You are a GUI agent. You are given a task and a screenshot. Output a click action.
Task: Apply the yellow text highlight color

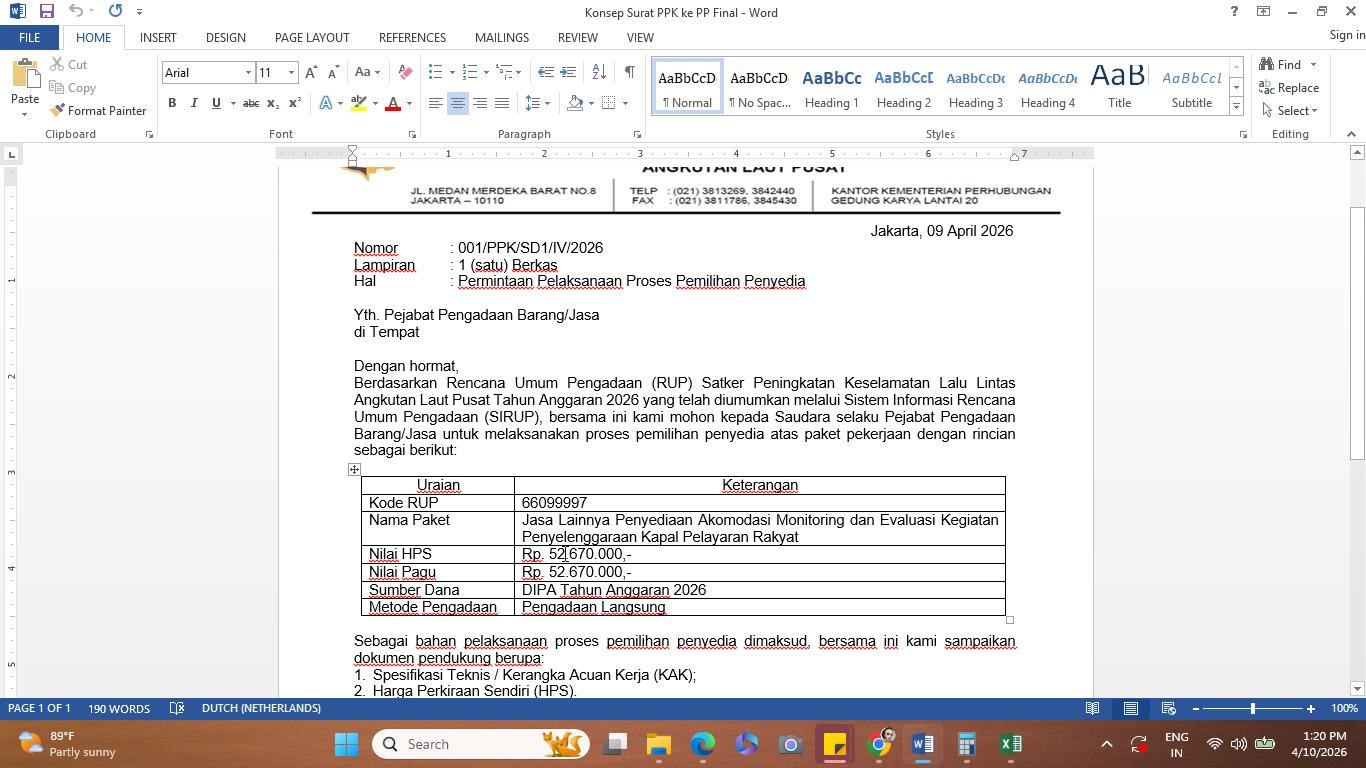(358, 103)
